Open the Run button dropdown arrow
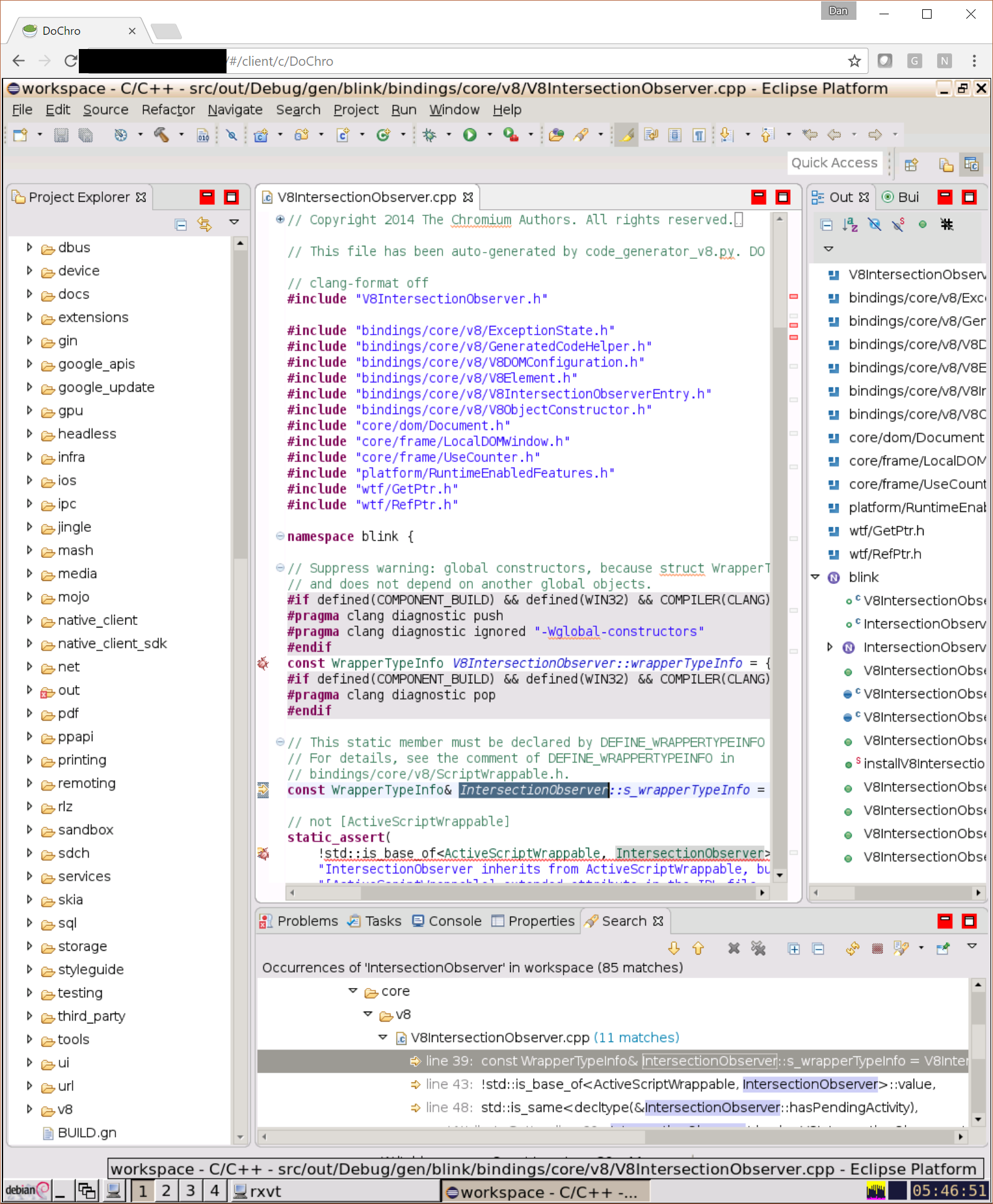993x1204 pixels. tap(490, 135)
